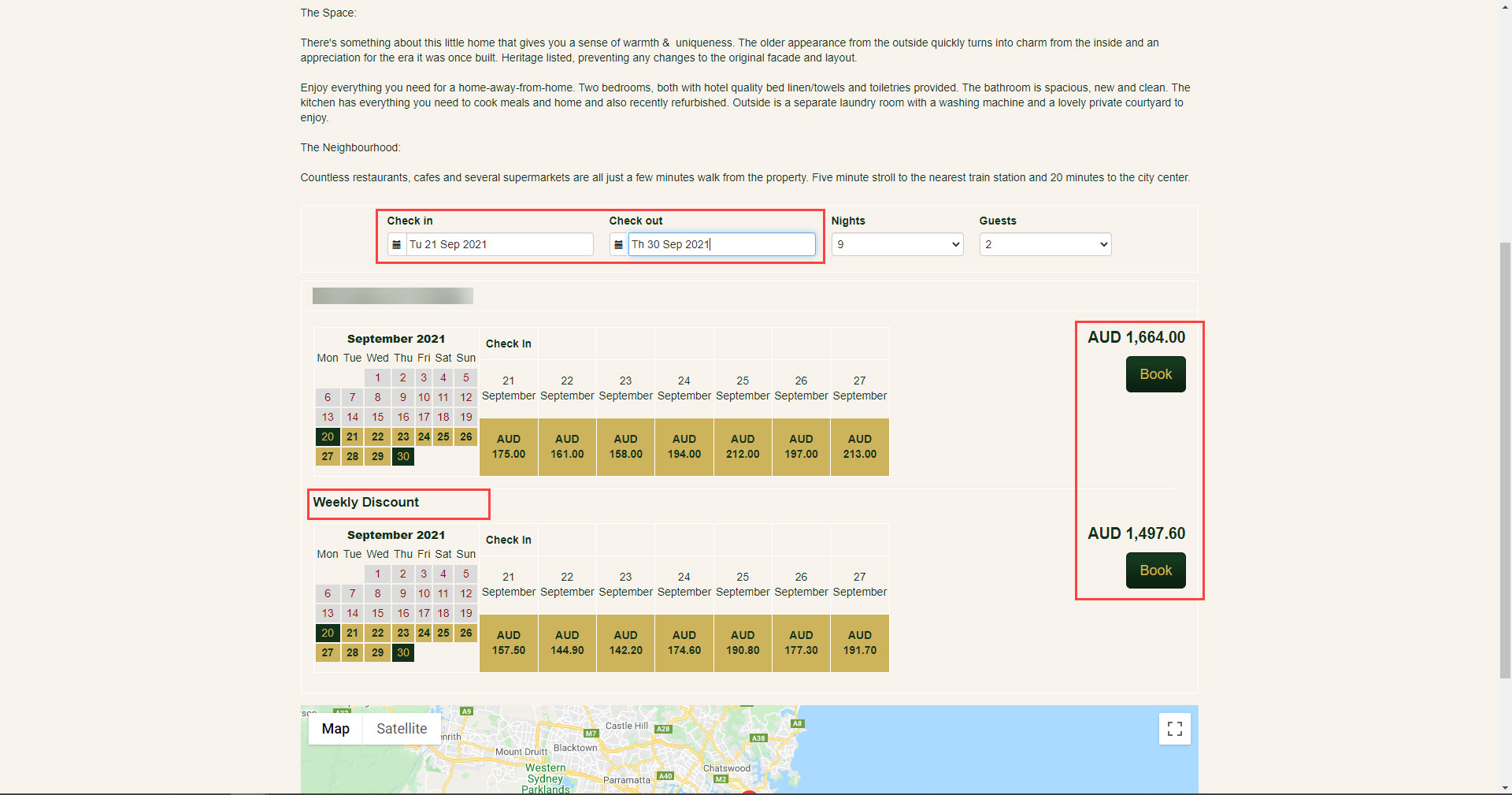Click the calendar icon beside Check in
Viewport: 1512px width, 795px height.
[396, 245]
